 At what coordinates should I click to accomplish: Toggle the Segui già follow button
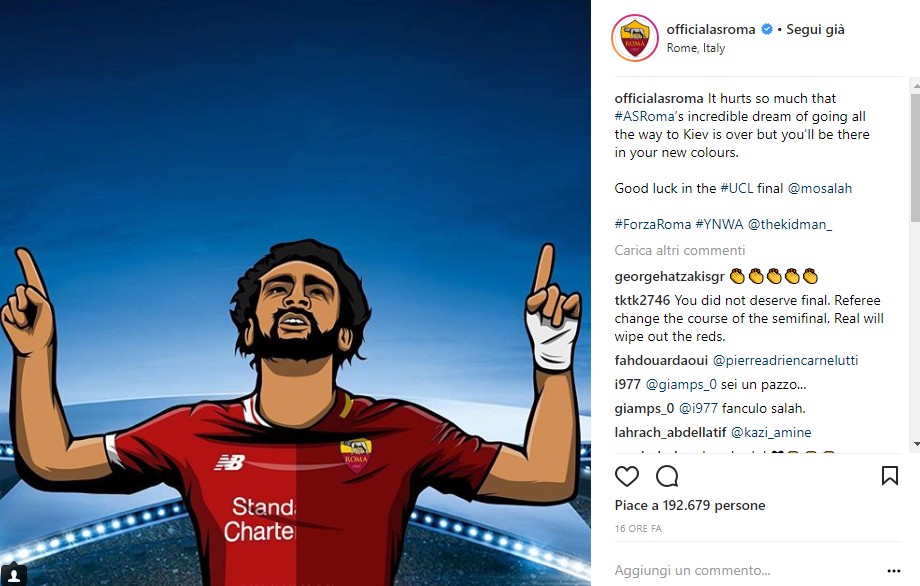(x=815, y=29)
